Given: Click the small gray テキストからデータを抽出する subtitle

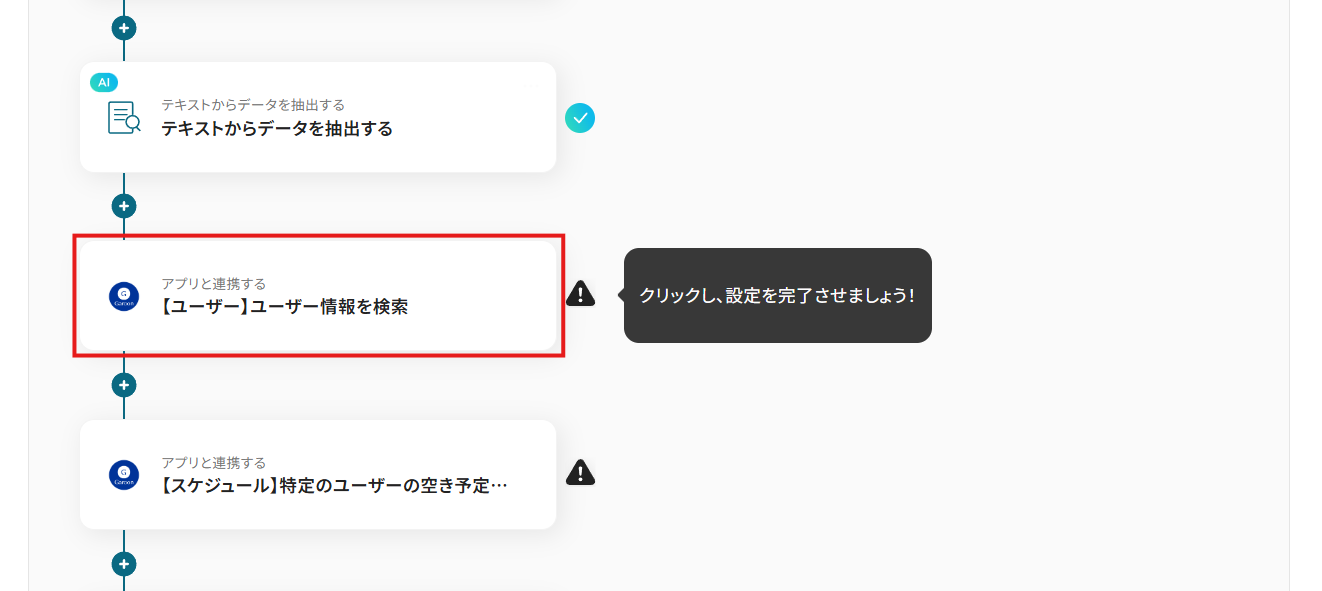Looking at the screenshot, I should coord(253,105).
